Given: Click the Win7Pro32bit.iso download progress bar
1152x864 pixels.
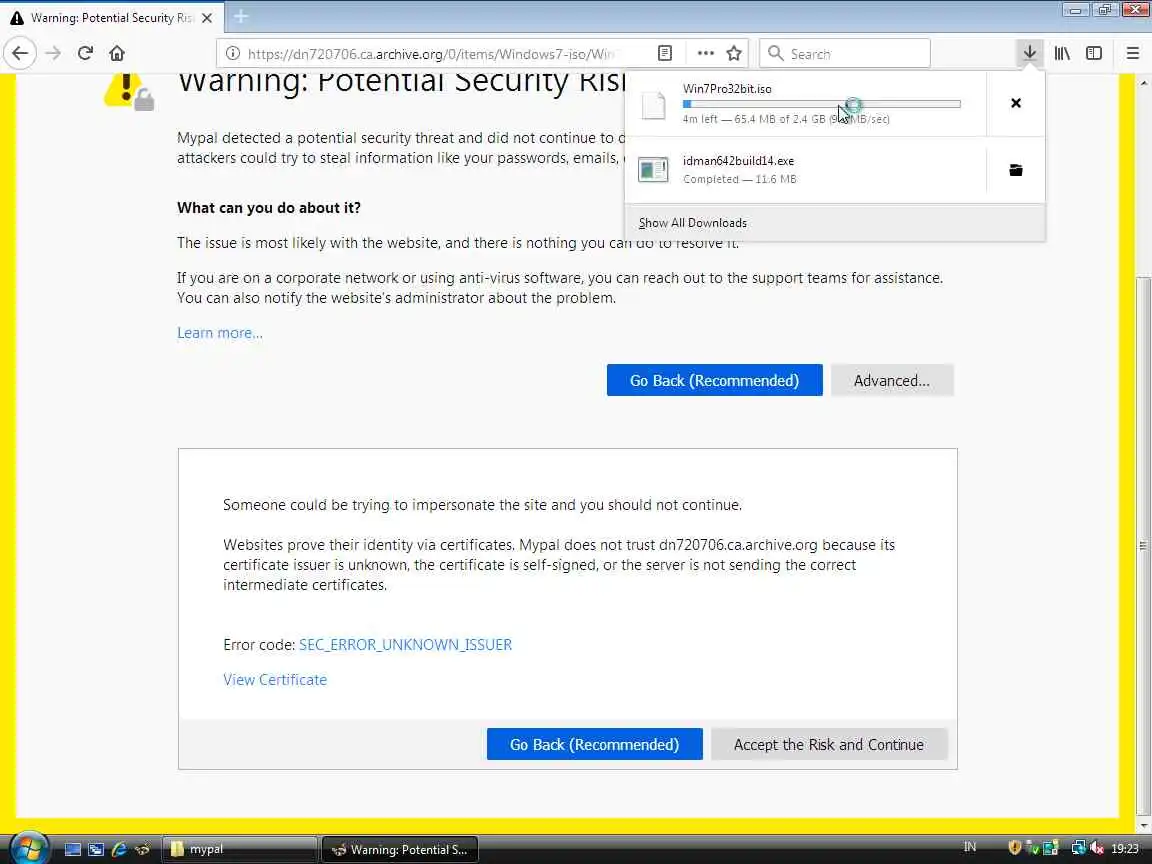Looking at the screenshot, I should click(x=821, y=104).
